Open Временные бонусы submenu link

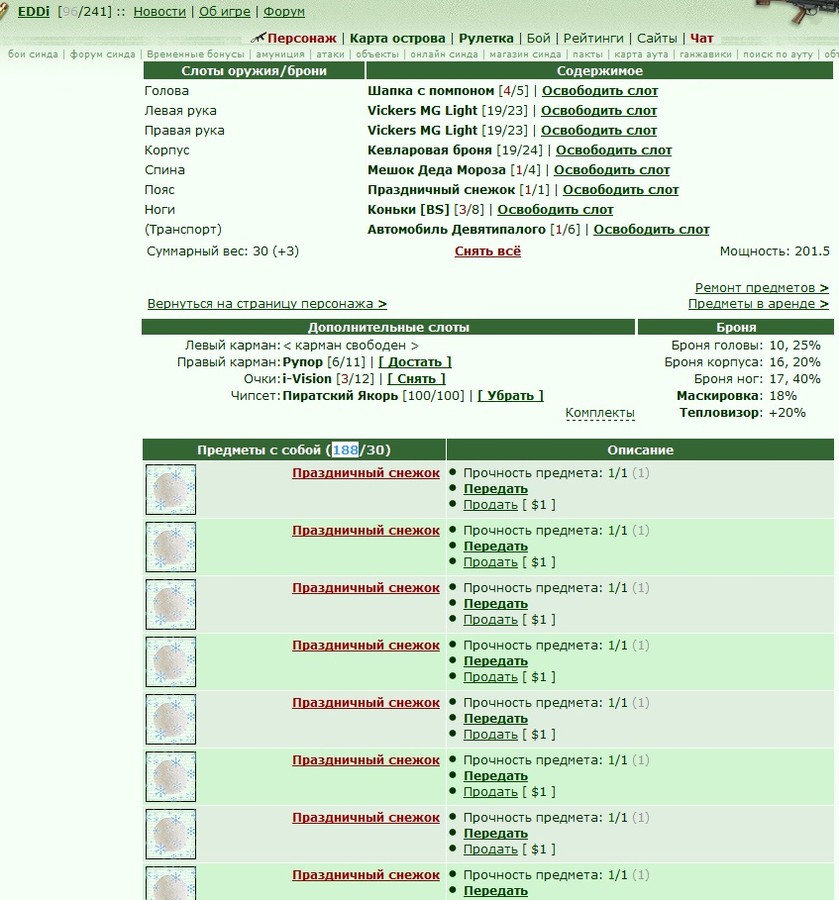(x=195, y=54)
